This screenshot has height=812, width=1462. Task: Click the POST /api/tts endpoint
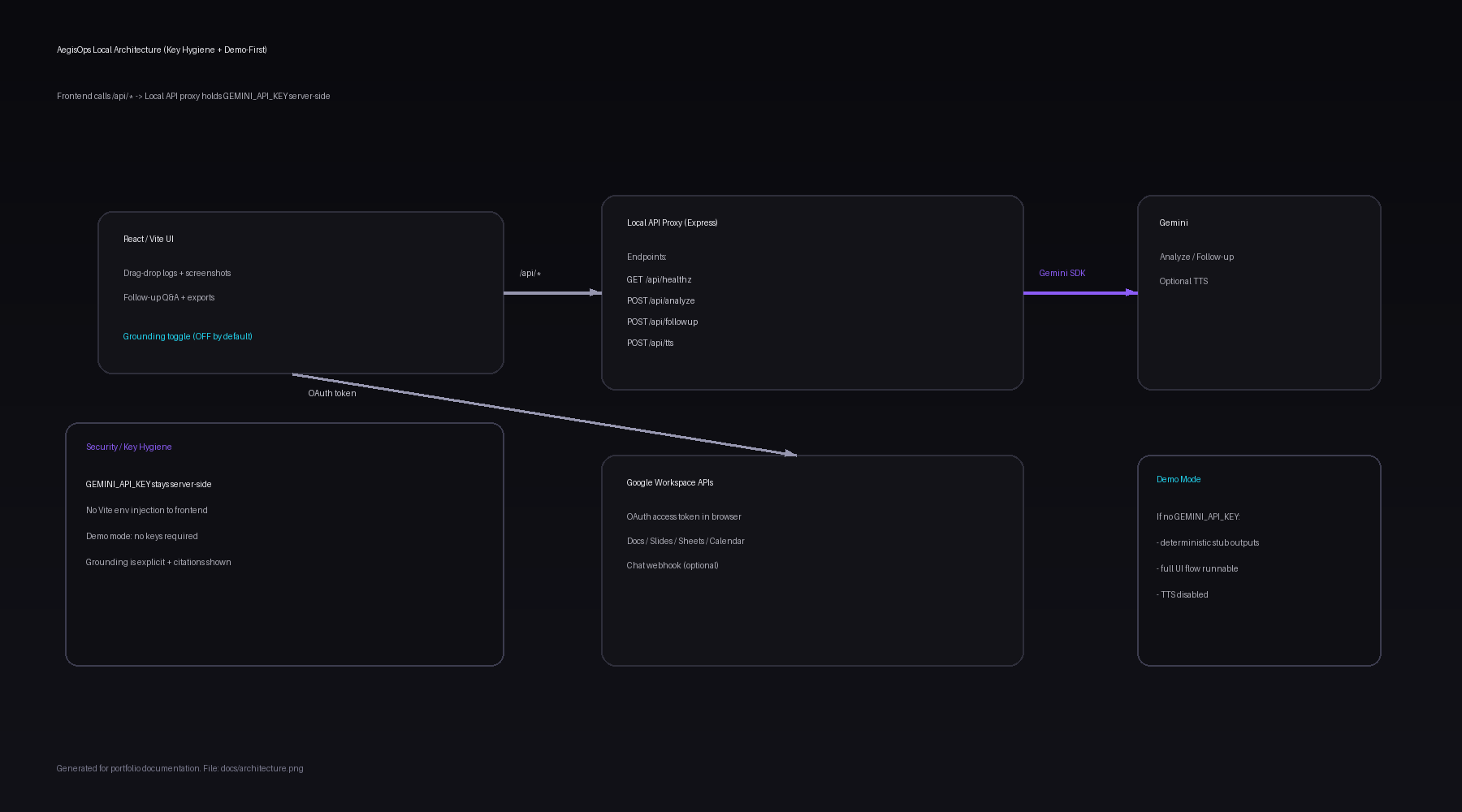[650, 342]
